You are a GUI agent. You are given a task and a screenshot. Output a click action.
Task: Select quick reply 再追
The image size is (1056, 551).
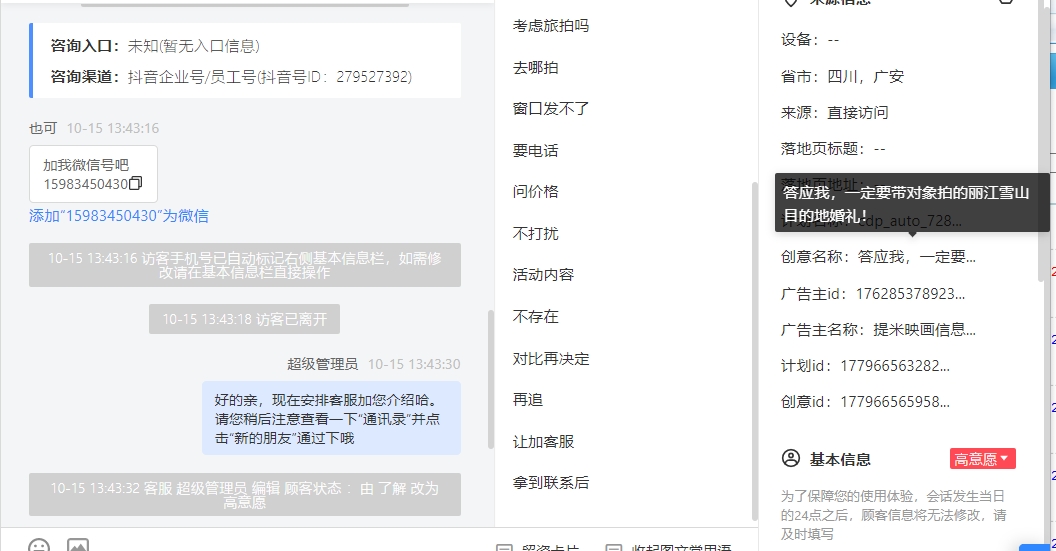[527, 399]
